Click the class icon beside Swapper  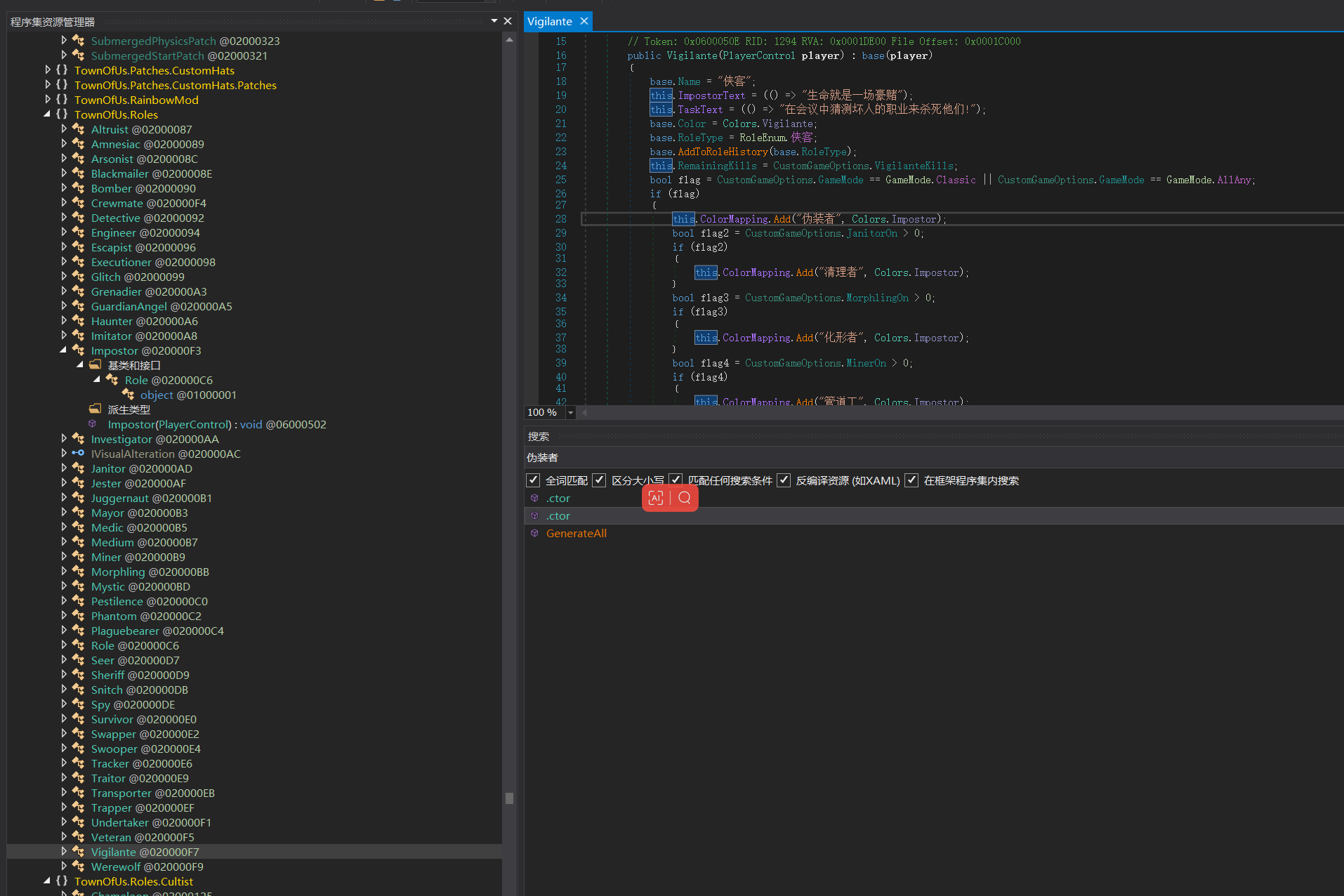[78, 734]
